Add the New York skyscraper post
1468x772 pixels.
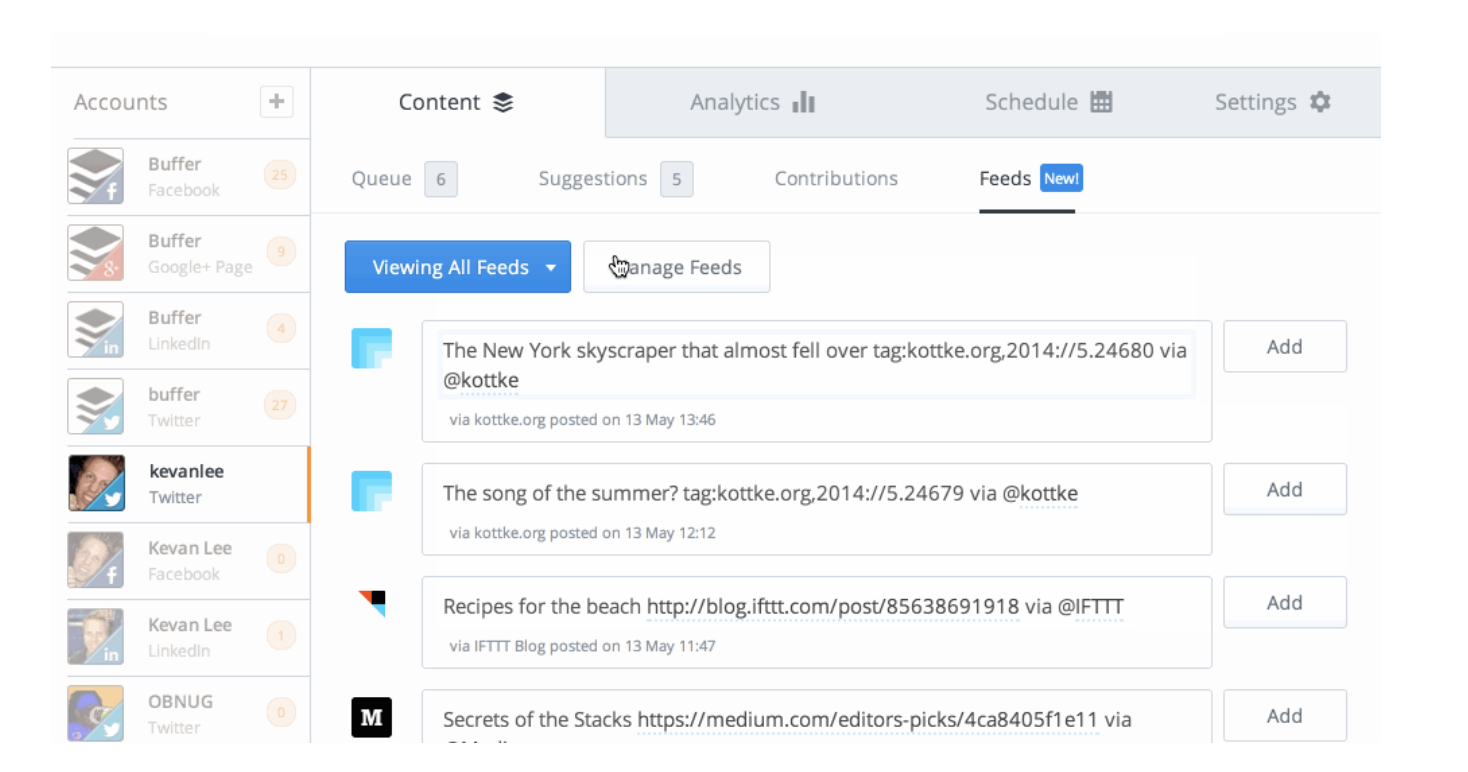pyautogui.click(x=1285, y=347)
